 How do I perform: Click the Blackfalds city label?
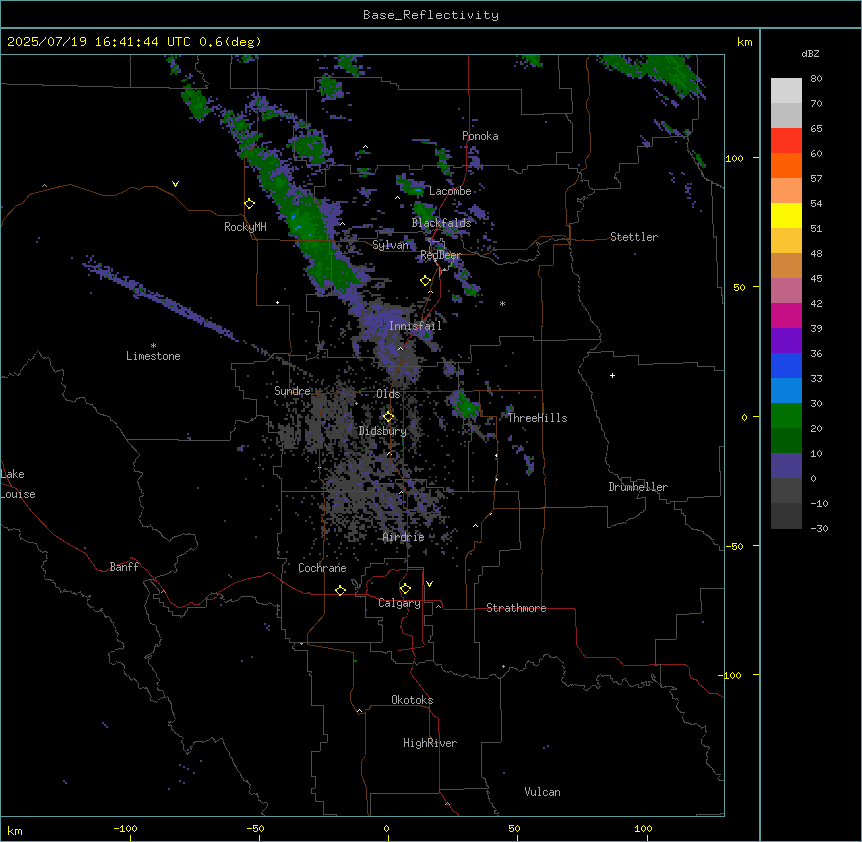click(441, 223)
